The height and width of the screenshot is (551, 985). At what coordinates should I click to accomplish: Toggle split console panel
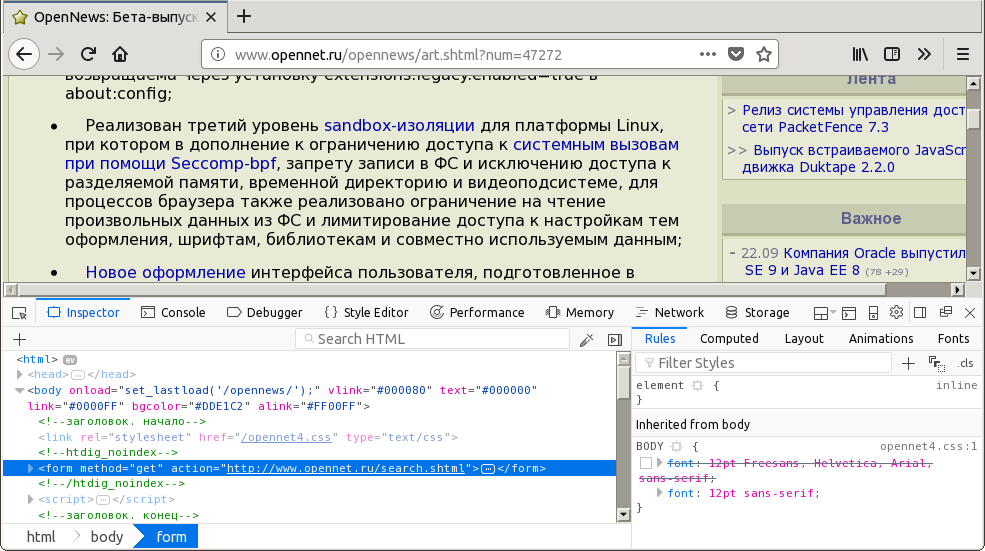849,313
